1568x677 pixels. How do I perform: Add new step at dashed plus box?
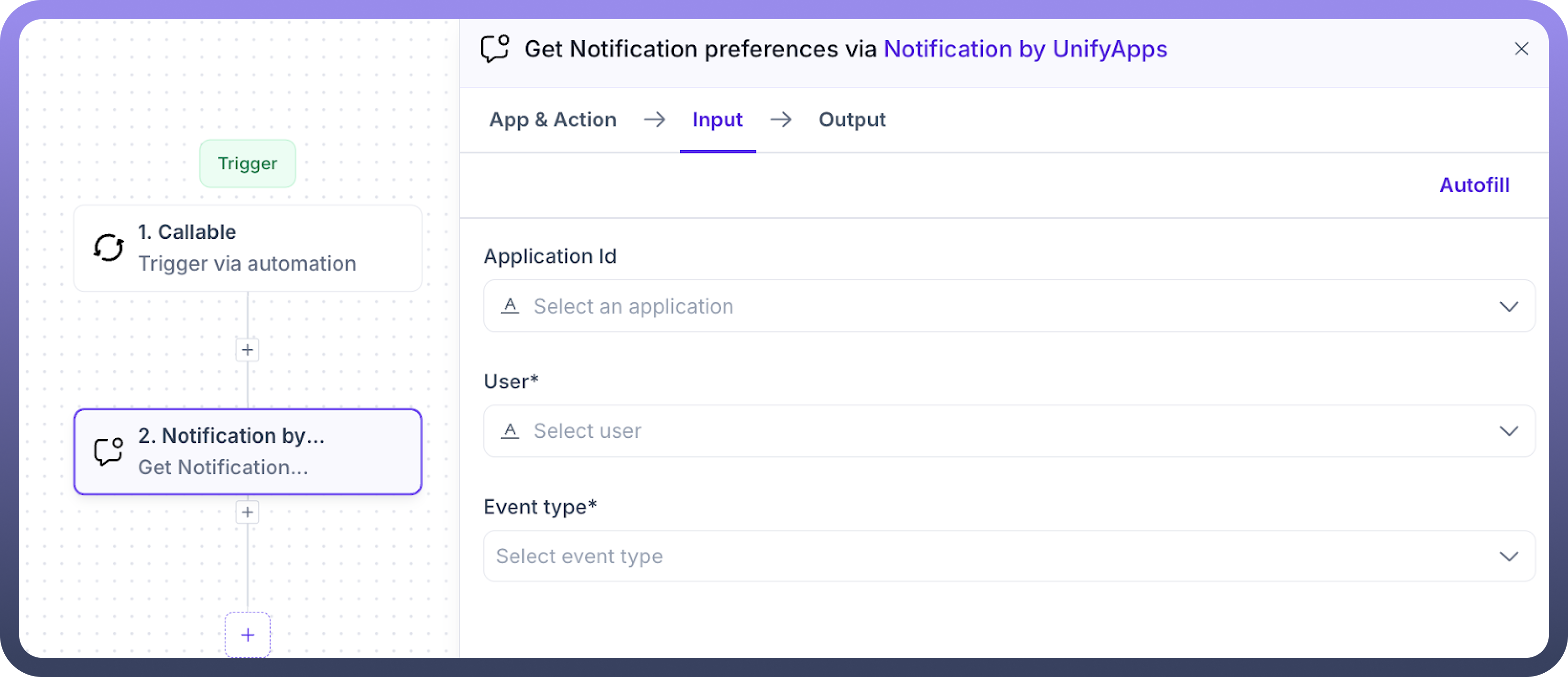[247, 635]
